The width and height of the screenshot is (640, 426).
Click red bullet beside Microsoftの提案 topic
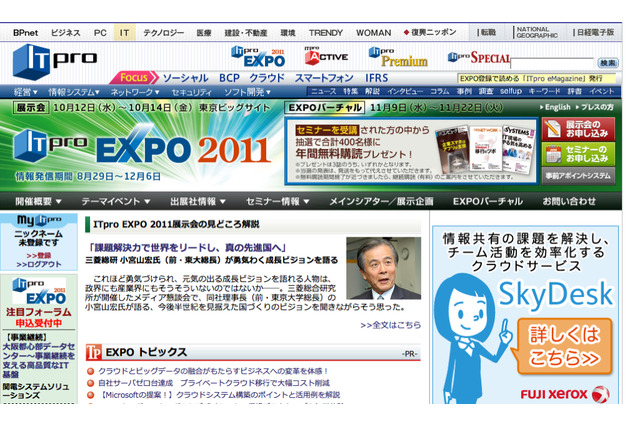pos(91,395)
